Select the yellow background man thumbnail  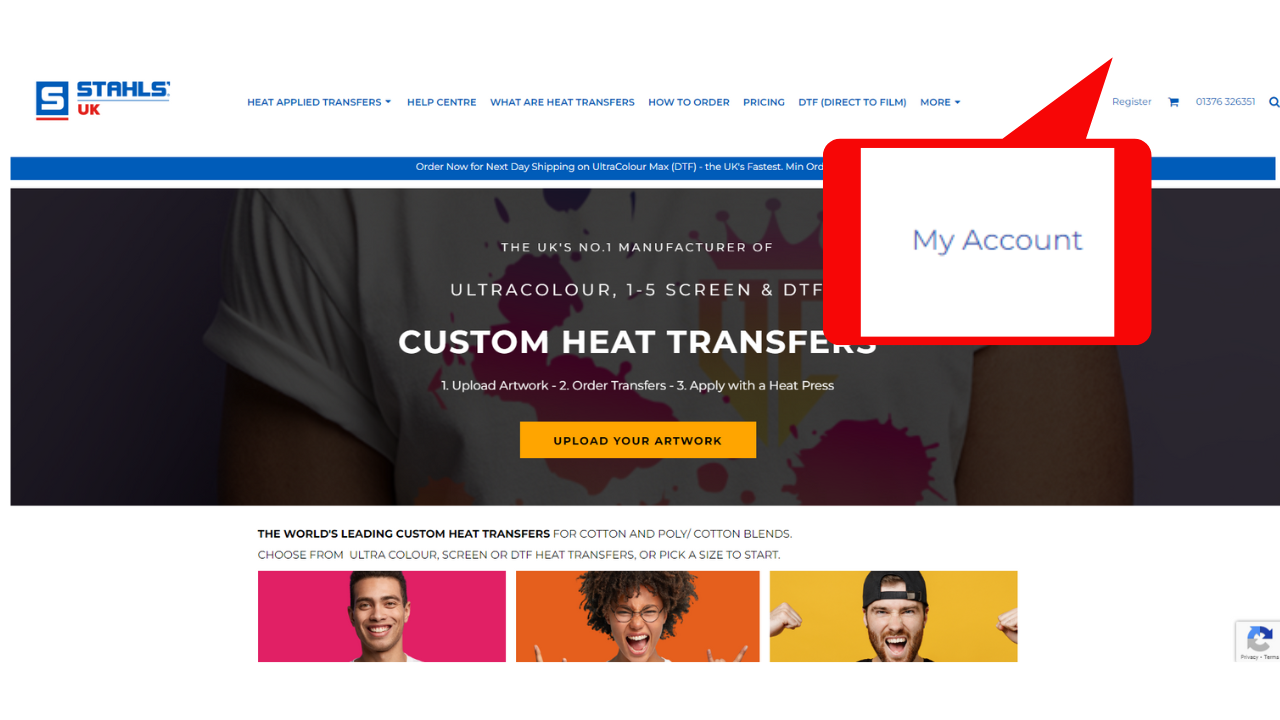(x=893, y=616)
